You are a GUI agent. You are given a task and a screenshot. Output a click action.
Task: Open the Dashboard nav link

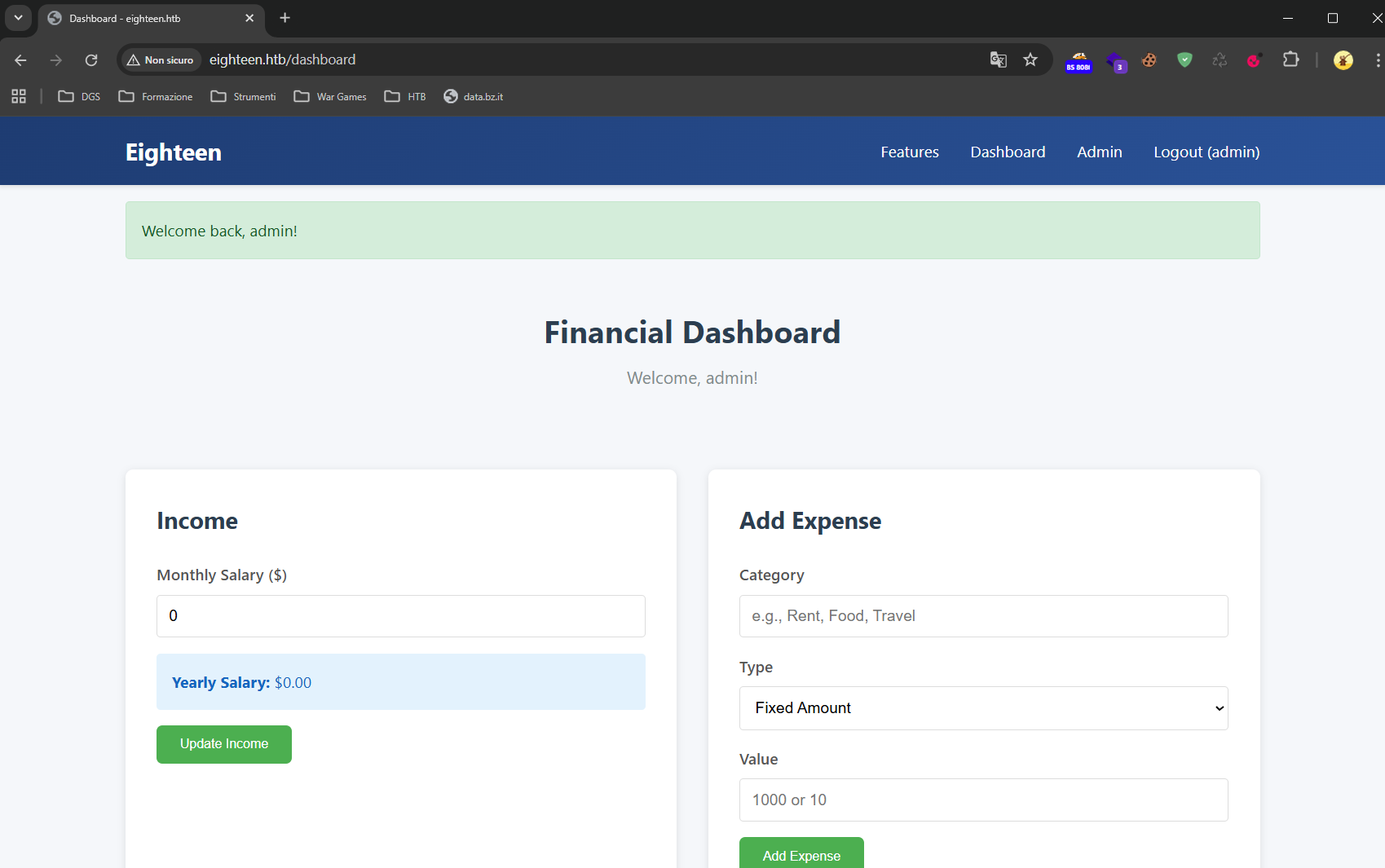pos(1008,152)
